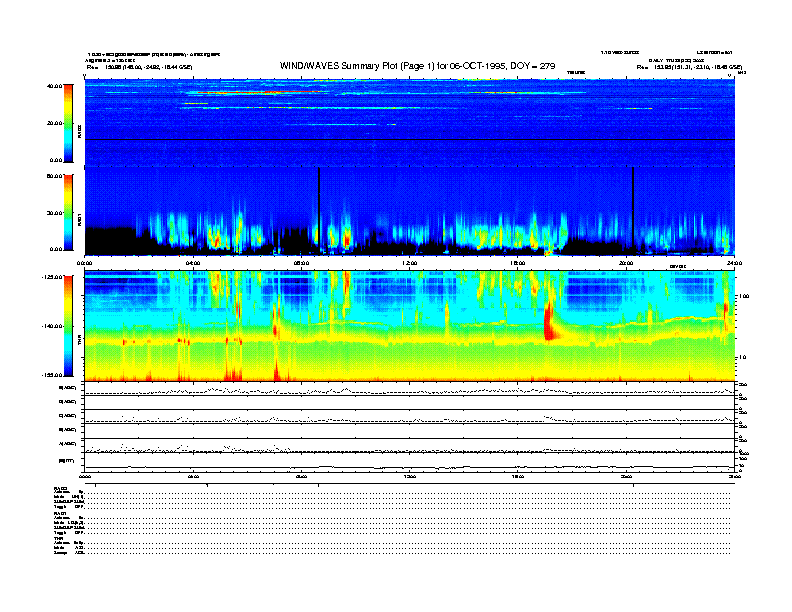The image size is (792, 612).
Task: Click the bottom magnetic field line plot row
Action: pyautogui.click(x=410, y=462)
